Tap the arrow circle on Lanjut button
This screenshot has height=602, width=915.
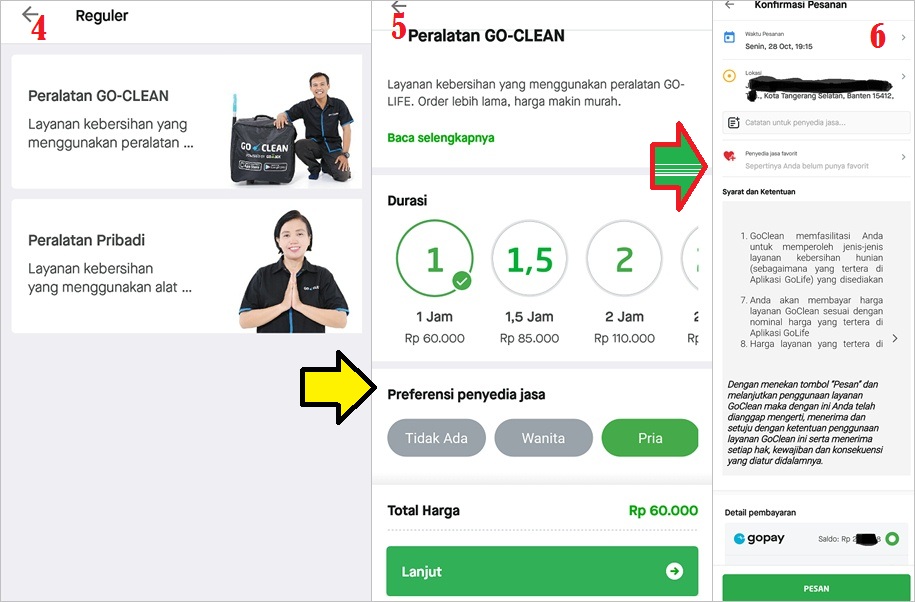[x=675, y=571]
